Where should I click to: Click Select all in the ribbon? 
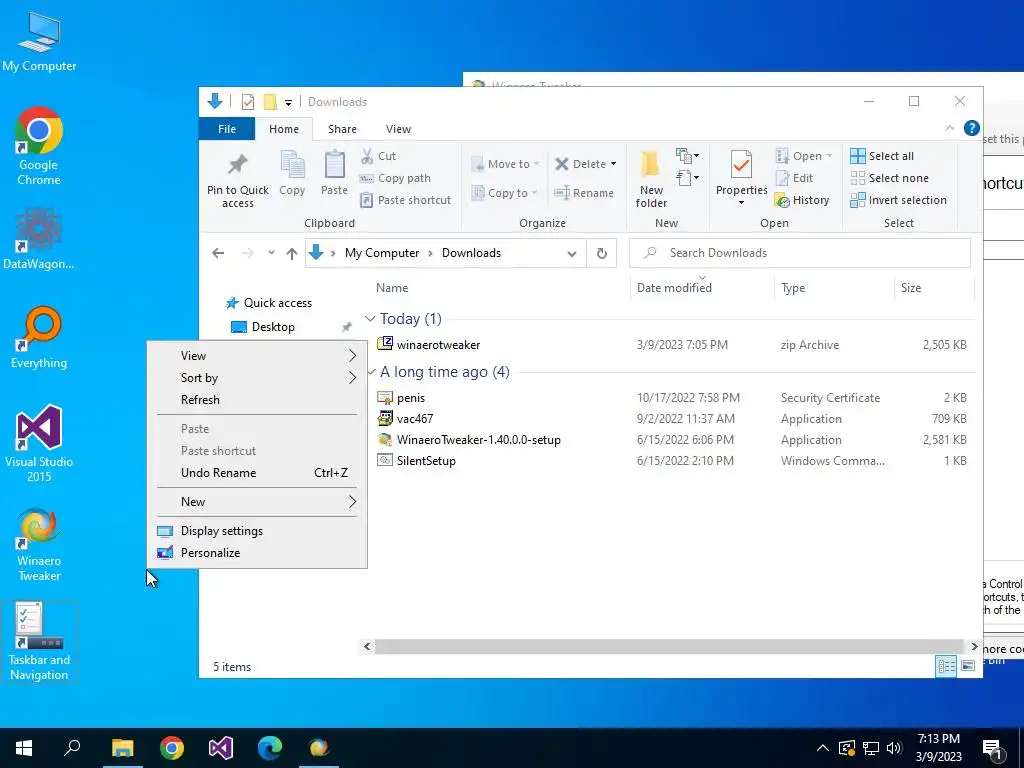click(x=882, y=156)
